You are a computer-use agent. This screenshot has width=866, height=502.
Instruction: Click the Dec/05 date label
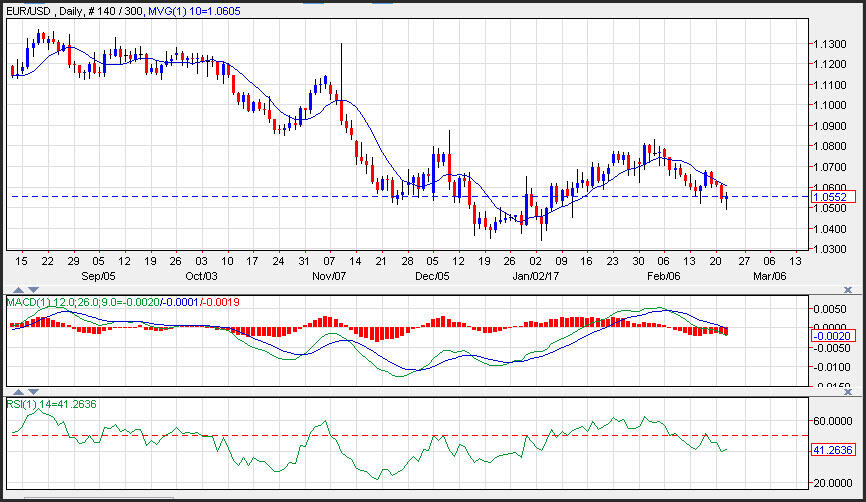(431, 274)
